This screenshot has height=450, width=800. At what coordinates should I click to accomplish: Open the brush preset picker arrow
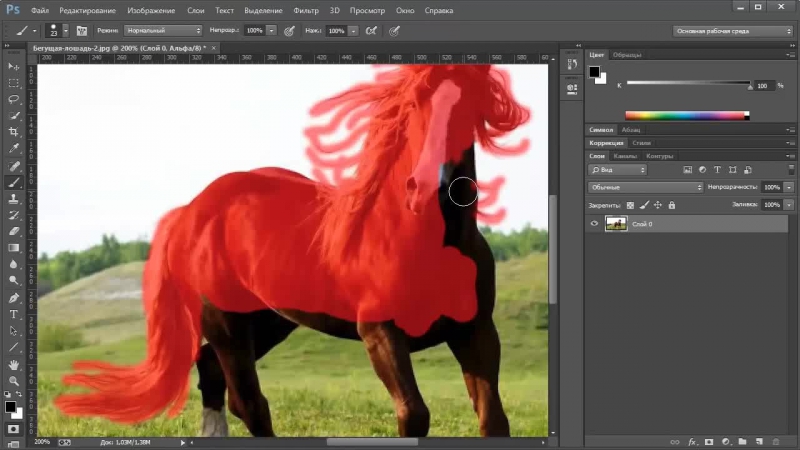(x=66, y=31)
